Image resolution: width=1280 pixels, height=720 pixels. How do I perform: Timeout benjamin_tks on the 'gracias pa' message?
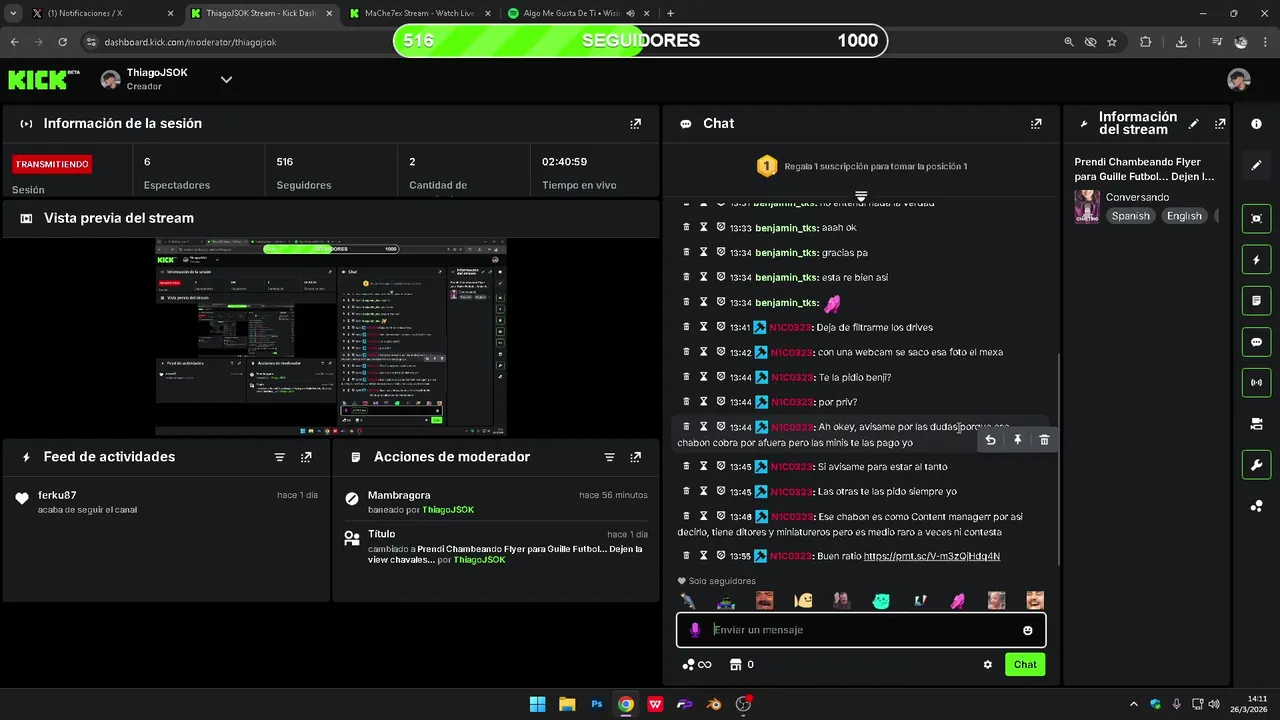[x=704, y=252]
